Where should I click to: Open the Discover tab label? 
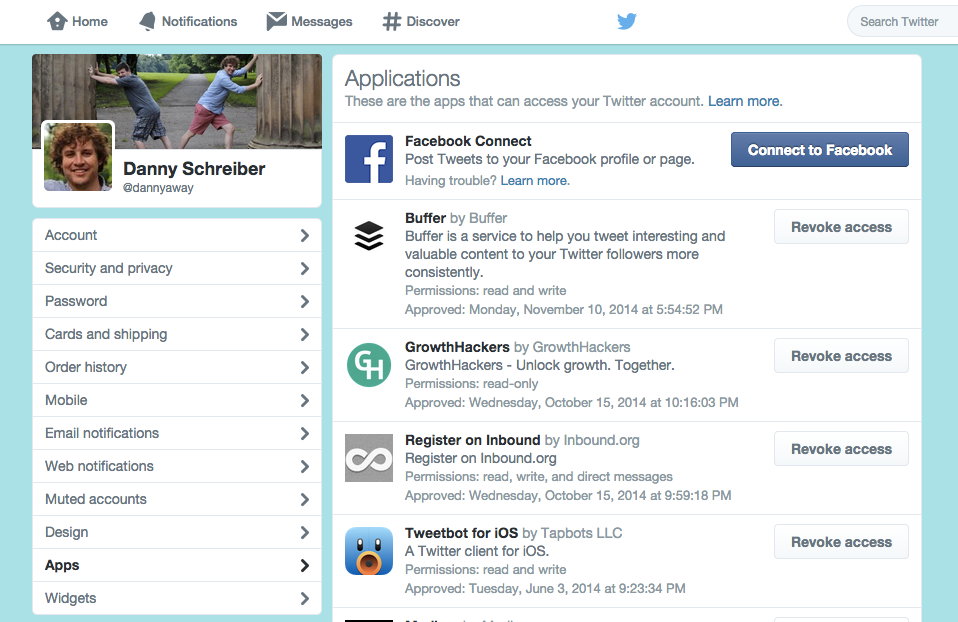coord(433,21)
